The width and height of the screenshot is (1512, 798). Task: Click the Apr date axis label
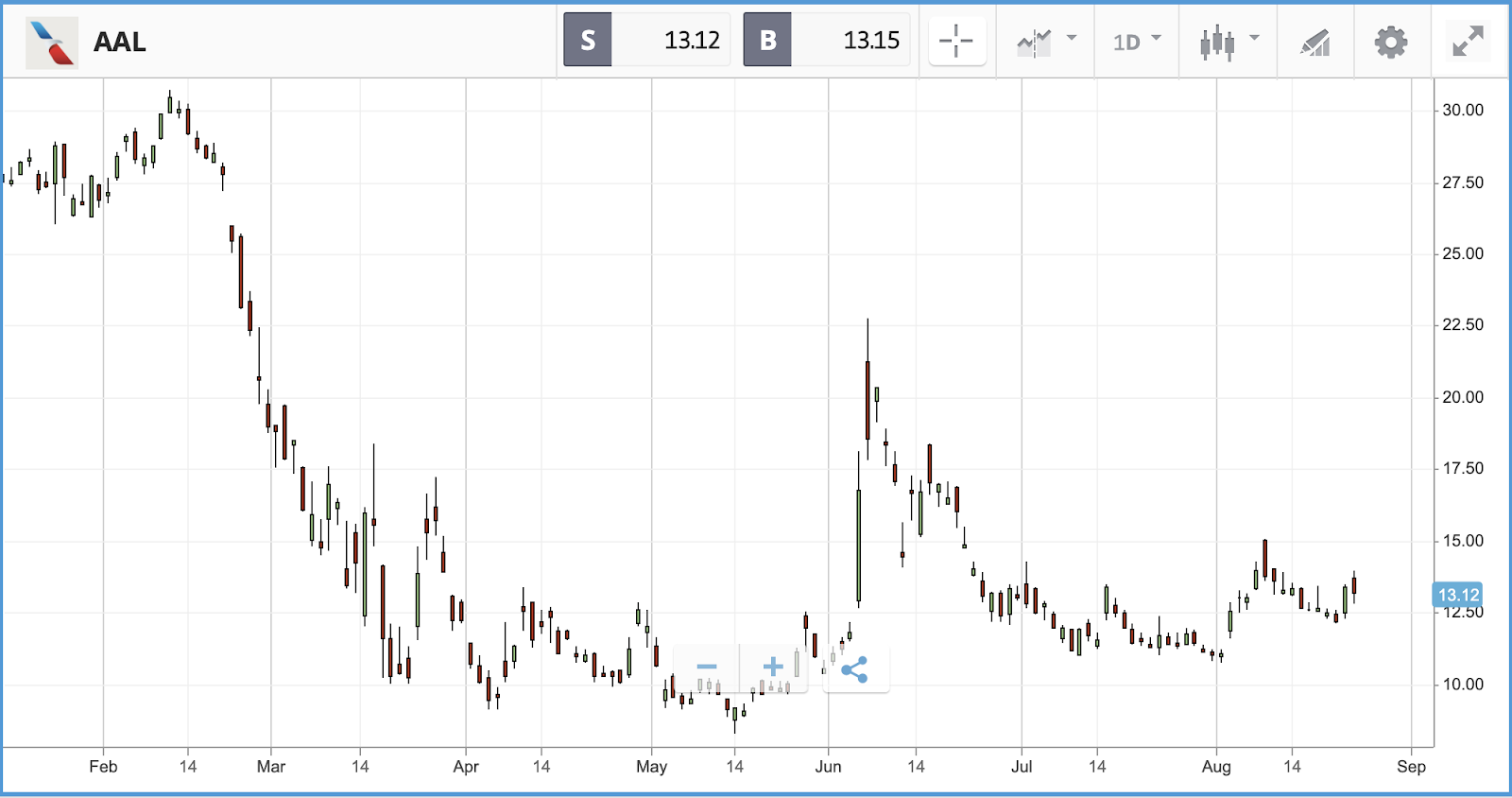coord(466,767)
